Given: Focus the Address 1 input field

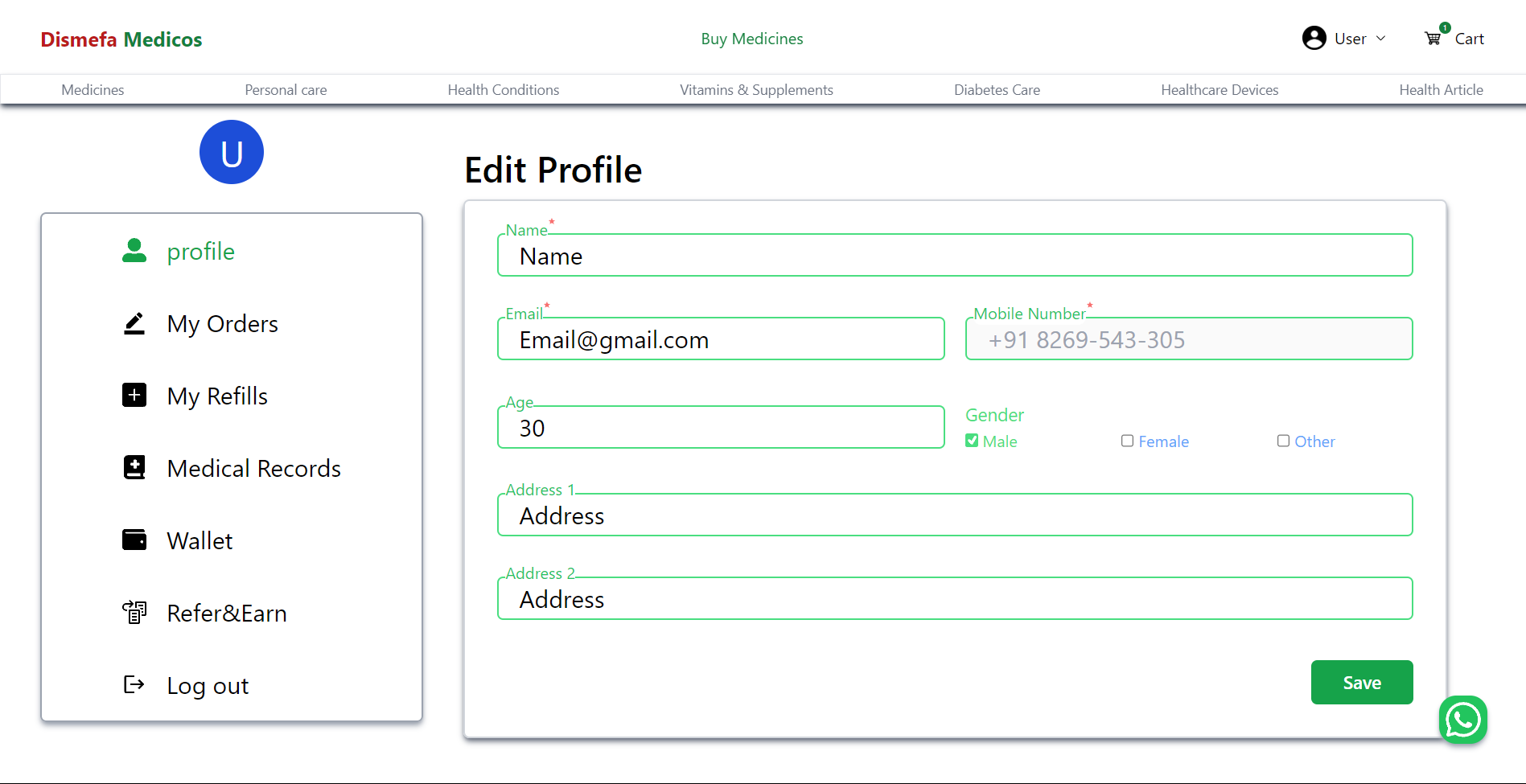Looking at the screenshot, I should (955, 515).
